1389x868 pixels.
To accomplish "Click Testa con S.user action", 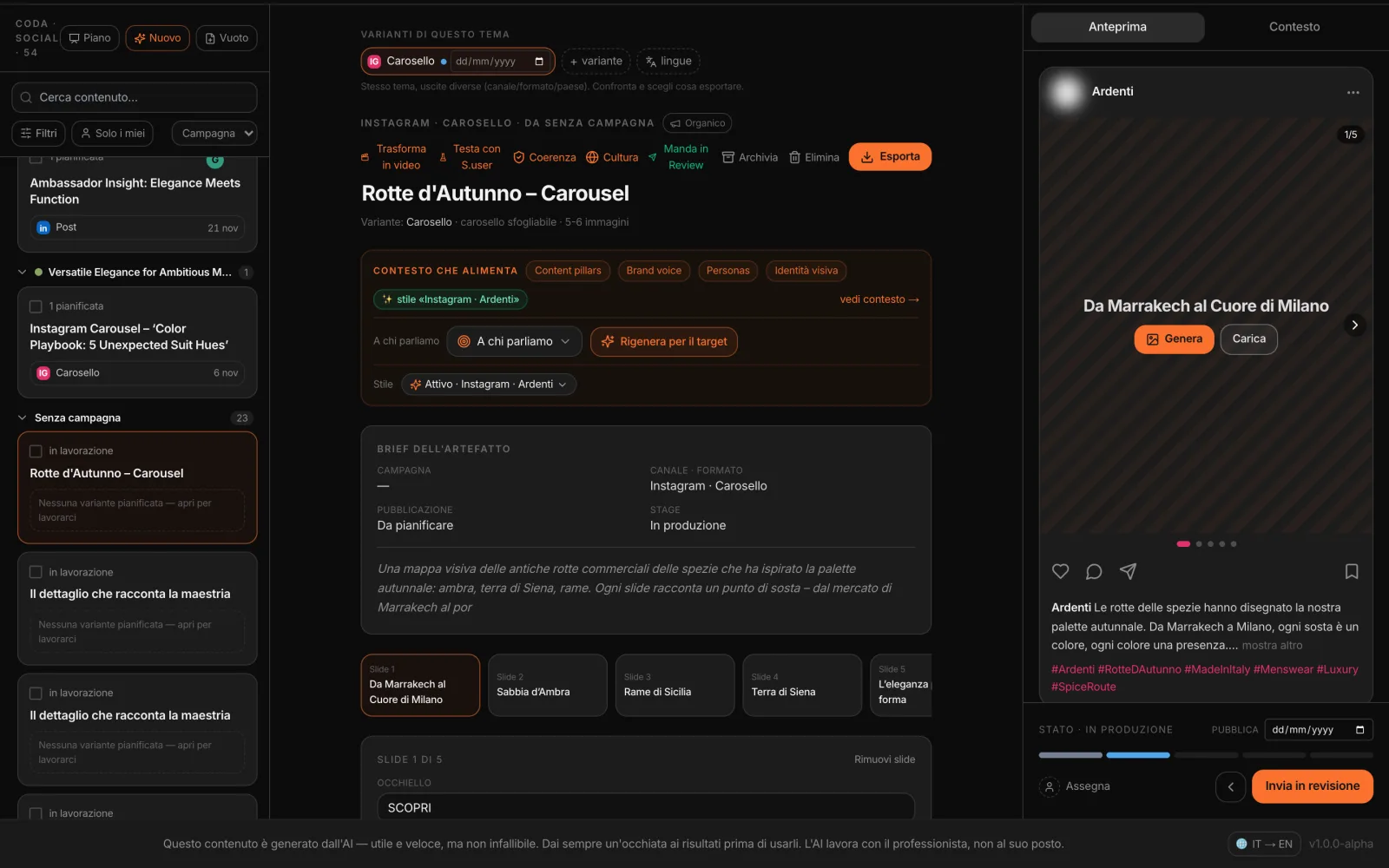I will 470,157.
